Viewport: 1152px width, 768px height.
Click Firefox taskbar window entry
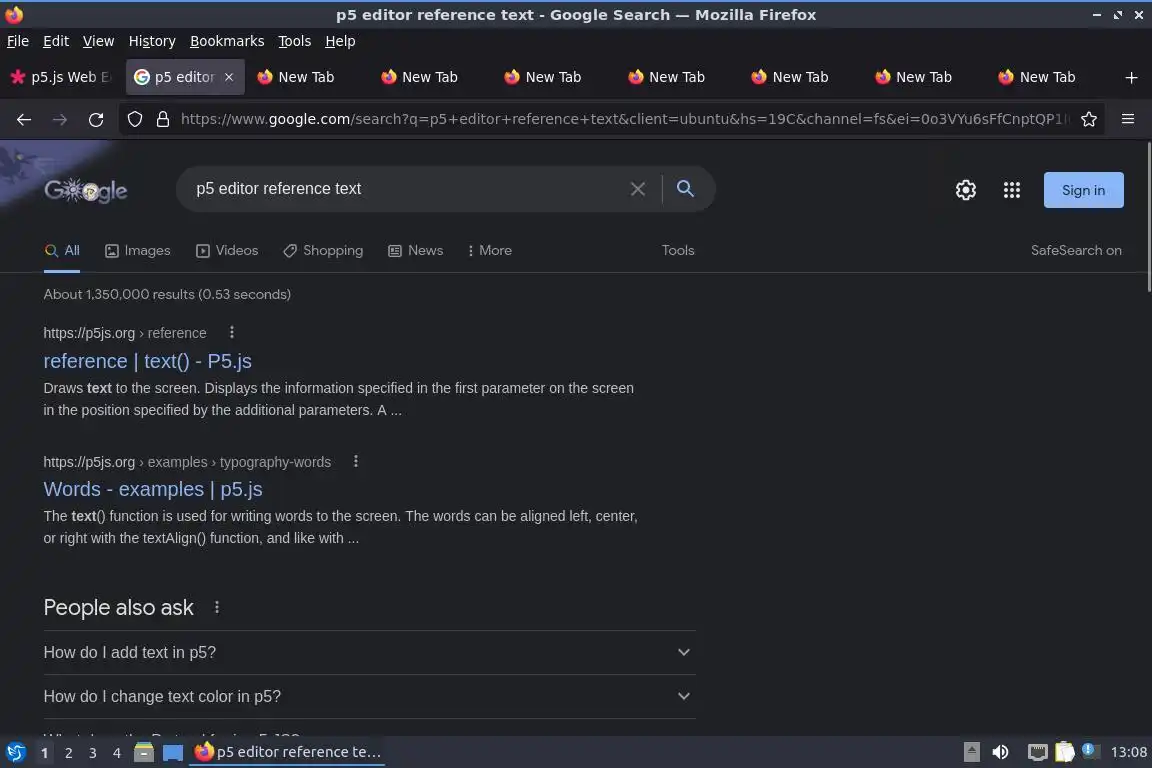(x=287, y=753)
